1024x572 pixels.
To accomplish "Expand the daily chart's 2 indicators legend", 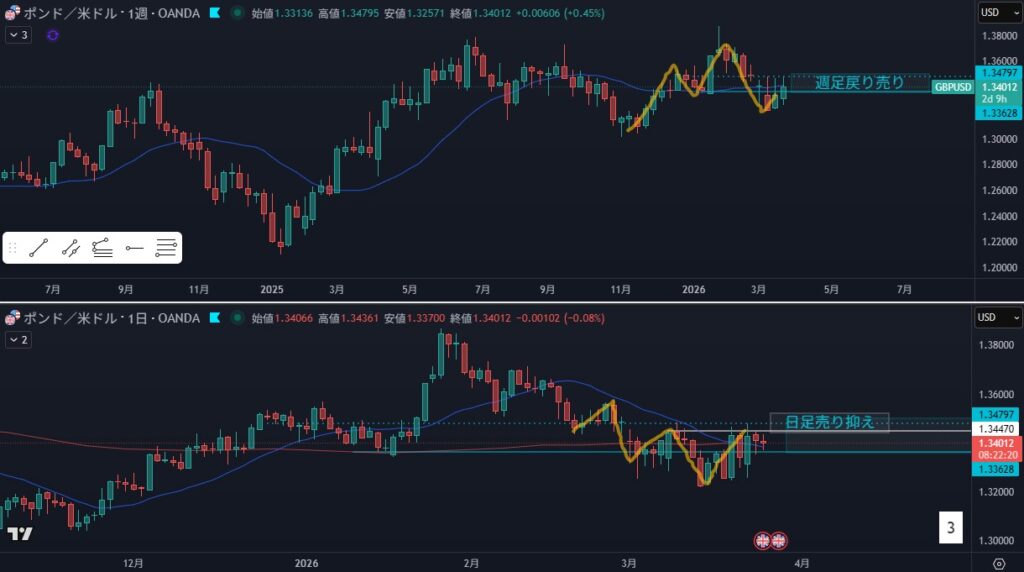I will click(19, 340).
